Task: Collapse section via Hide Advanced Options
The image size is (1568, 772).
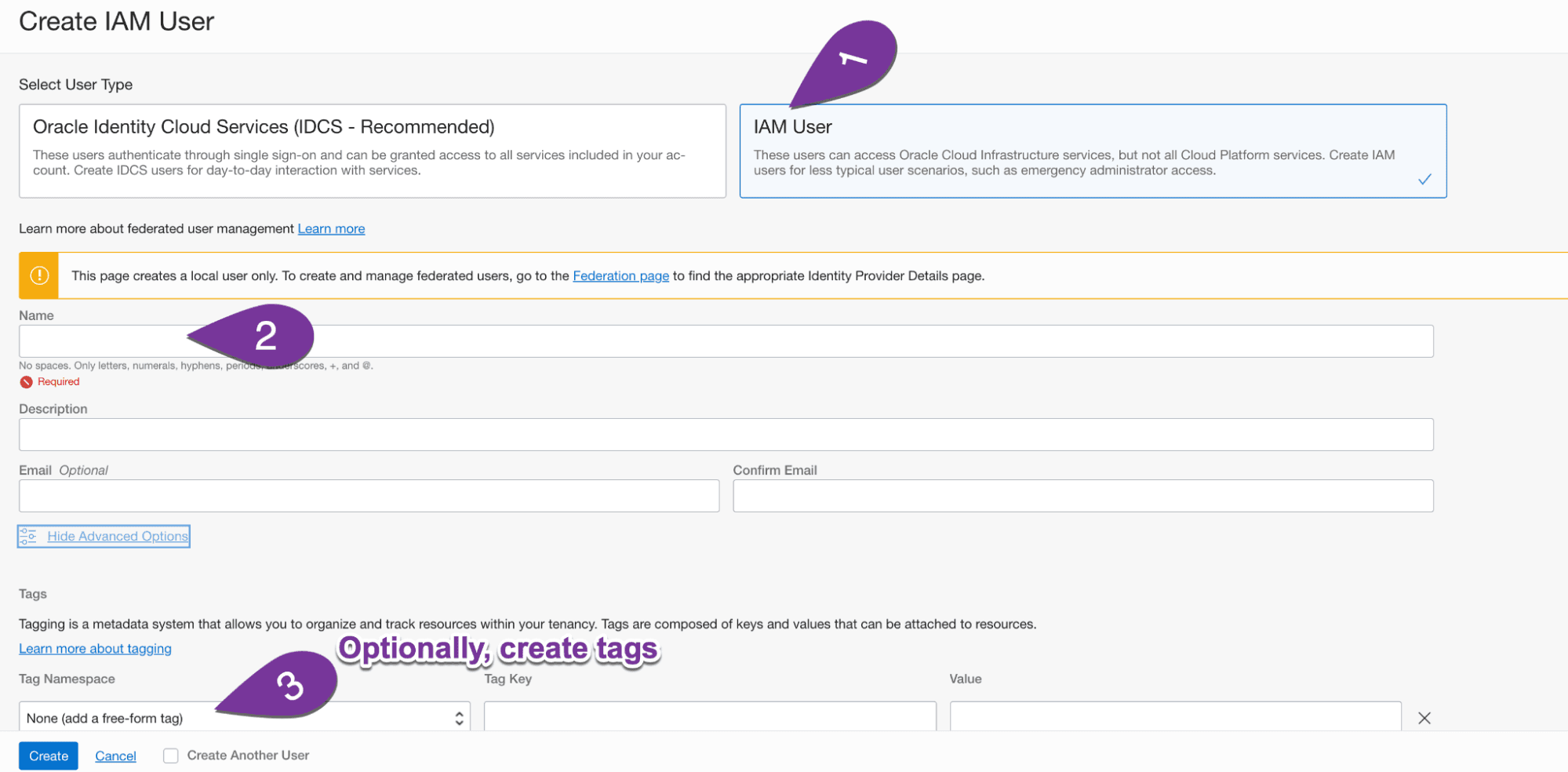Action: pyautogui.click(x=118, y=536)
